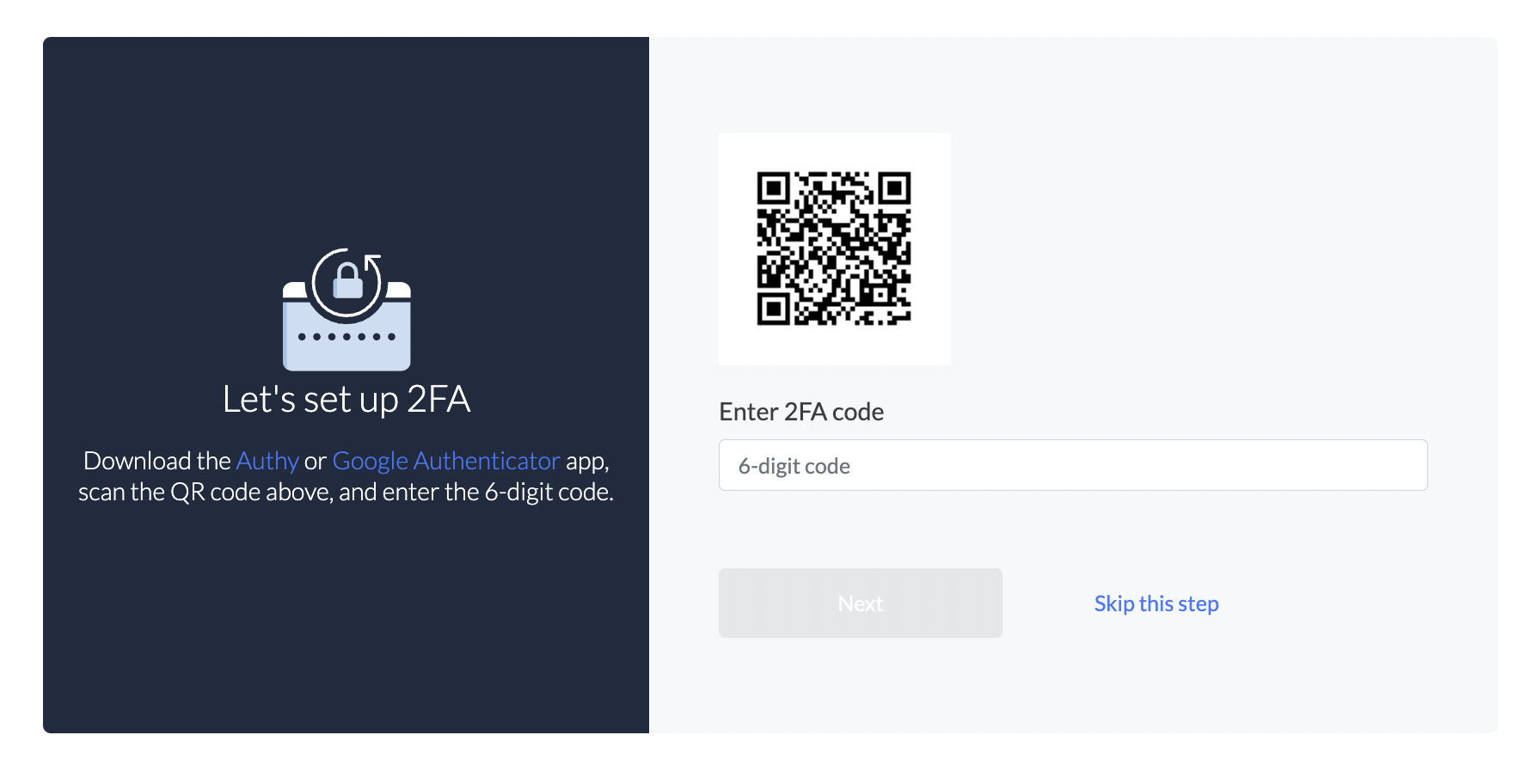Click the center of the QR code pattern

pos(833,248)
